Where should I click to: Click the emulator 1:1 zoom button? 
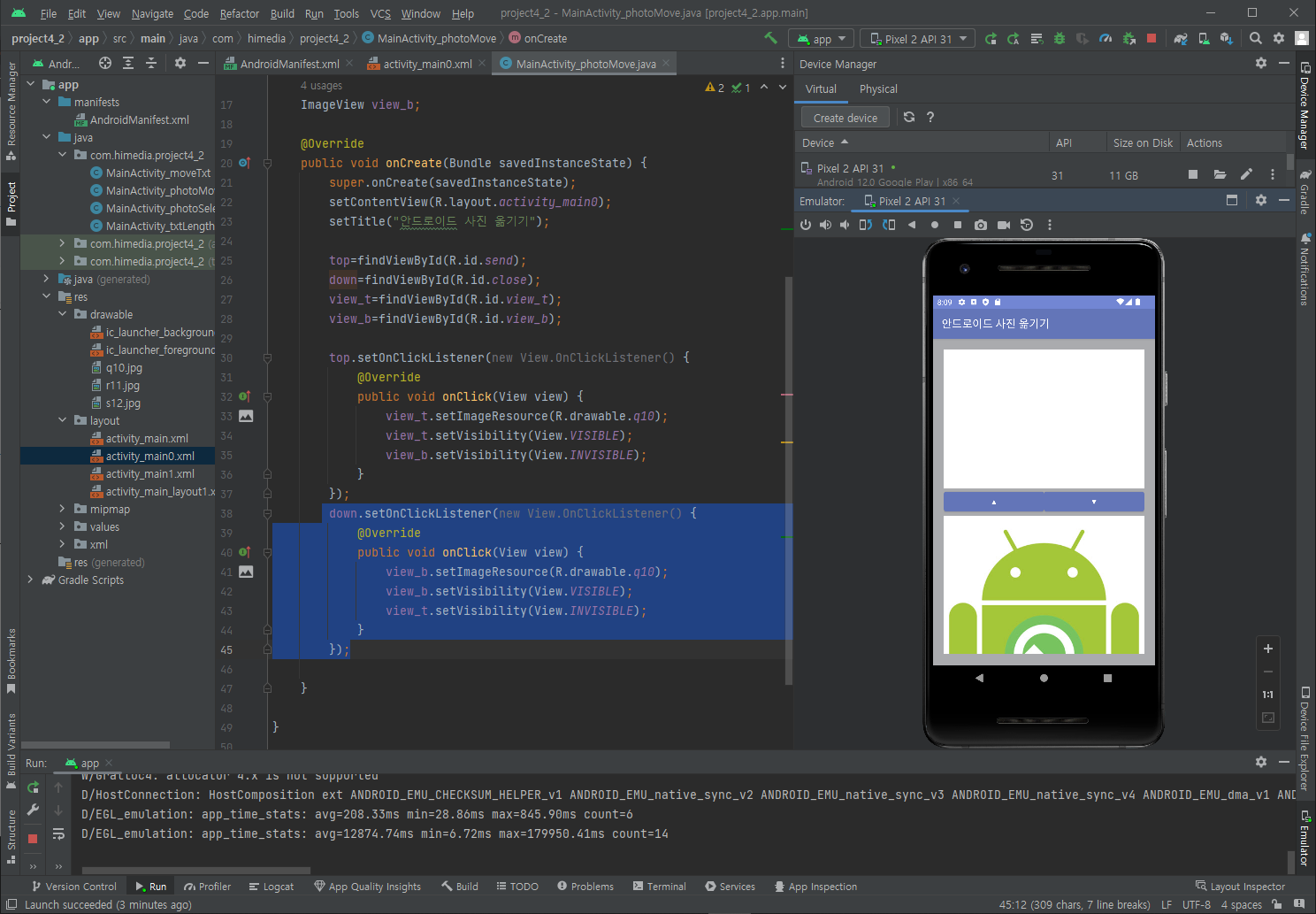pyautogui.click(x=1268, y=695)
